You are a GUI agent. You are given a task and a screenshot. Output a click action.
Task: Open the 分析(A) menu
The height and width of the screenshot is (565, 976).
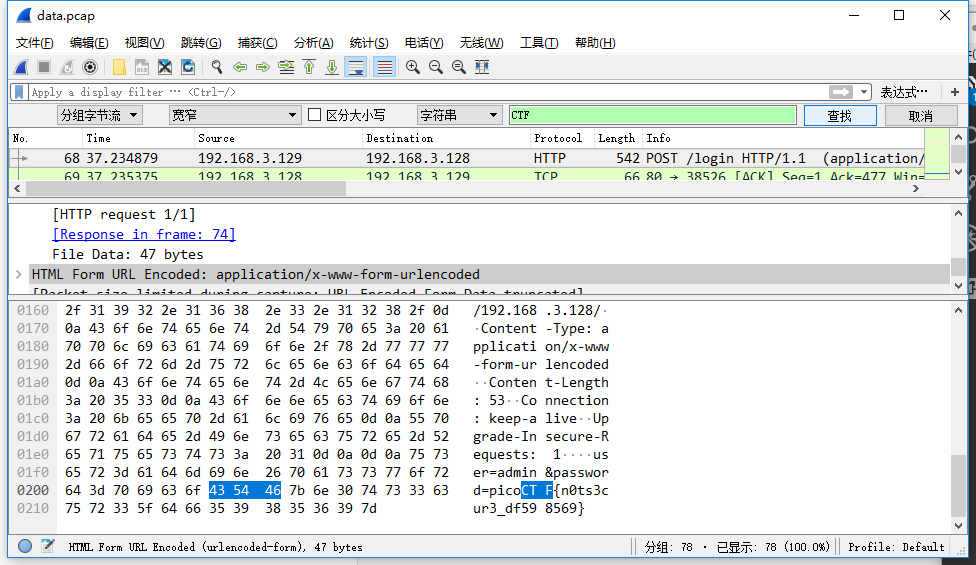coord(313,43)
